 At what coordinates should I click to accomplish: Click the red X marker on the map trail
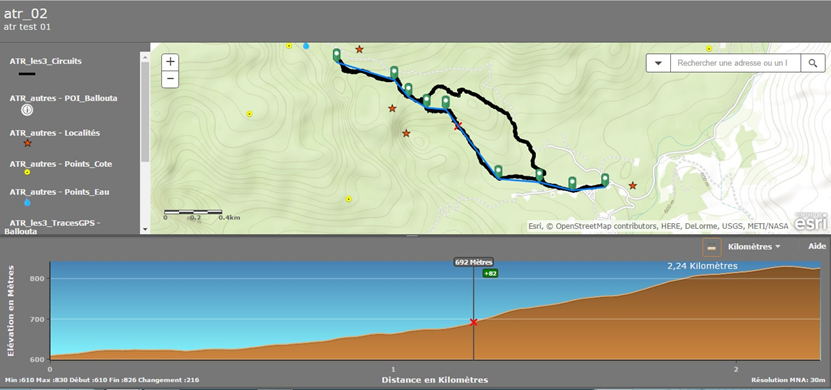[x=458, y=126]
